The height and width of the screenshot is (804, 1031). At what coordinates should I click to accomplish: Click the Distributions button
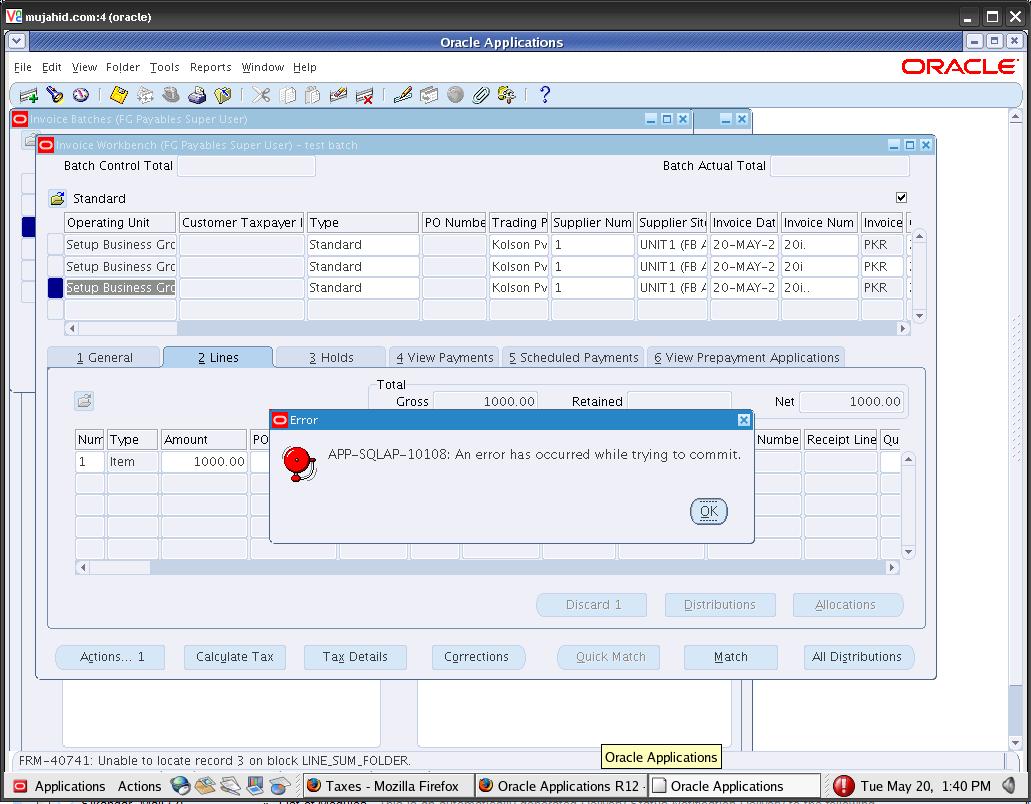720,605
